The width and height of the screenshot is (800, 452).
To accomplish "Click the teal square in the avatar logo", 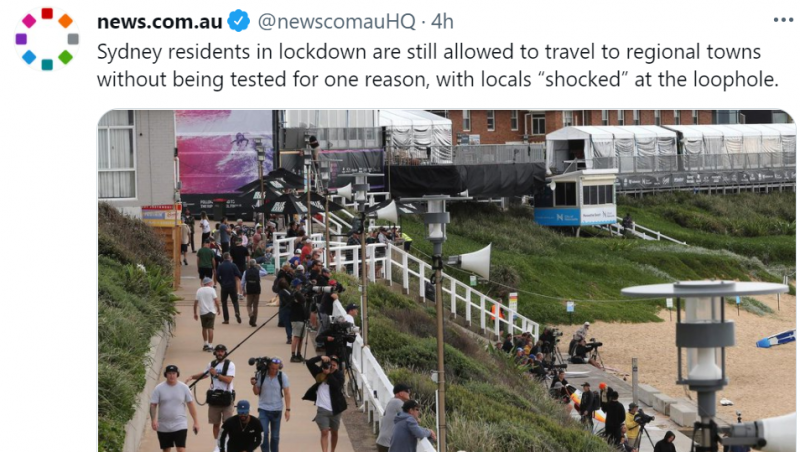I will pos(47,65).
